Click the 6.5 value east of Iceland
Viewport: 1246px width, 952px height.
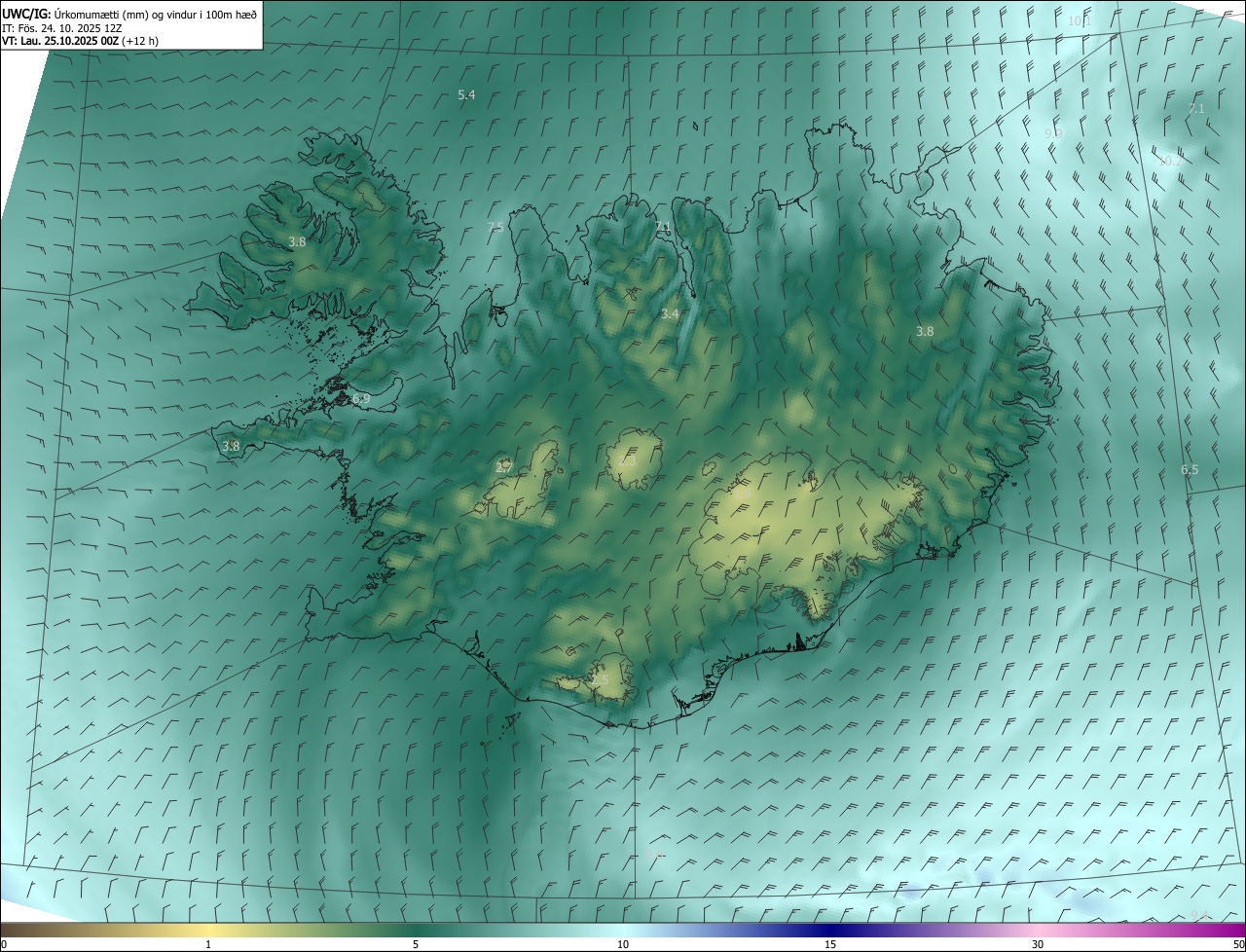point(1190,469)
